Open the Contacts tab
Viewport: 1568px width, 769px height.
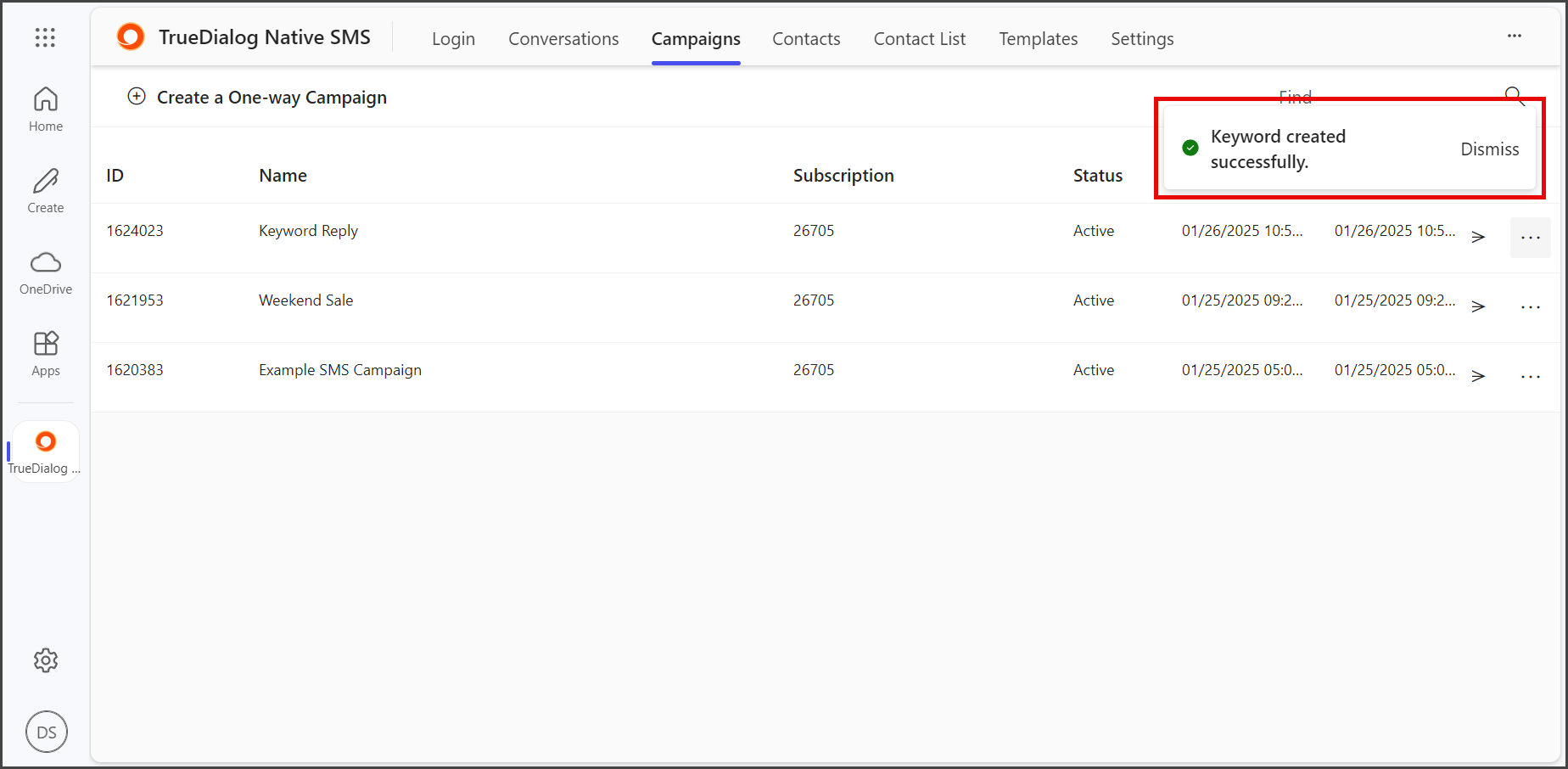point(806,39)
